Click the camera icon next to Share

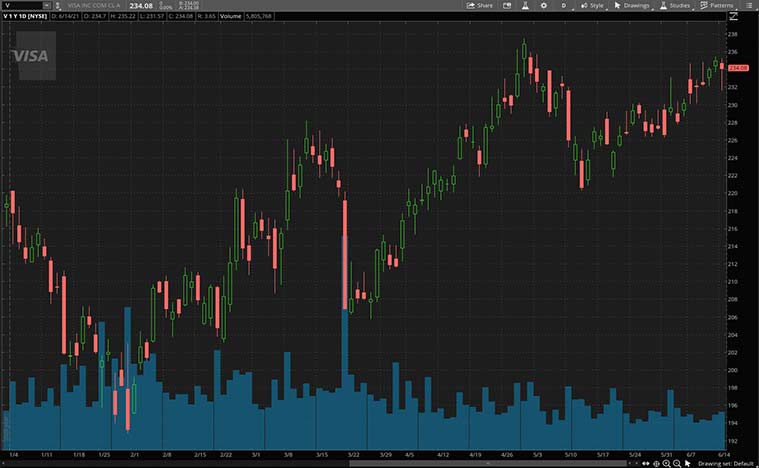pos(506,5)
